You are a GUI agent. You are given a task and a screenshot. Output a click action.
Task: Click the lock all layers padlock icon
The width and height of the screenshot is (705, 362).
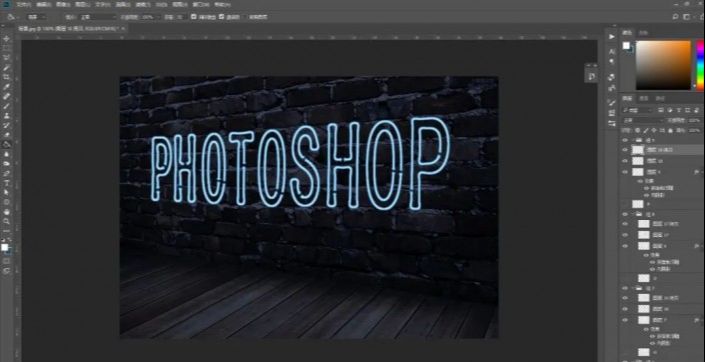click(670, 130)
